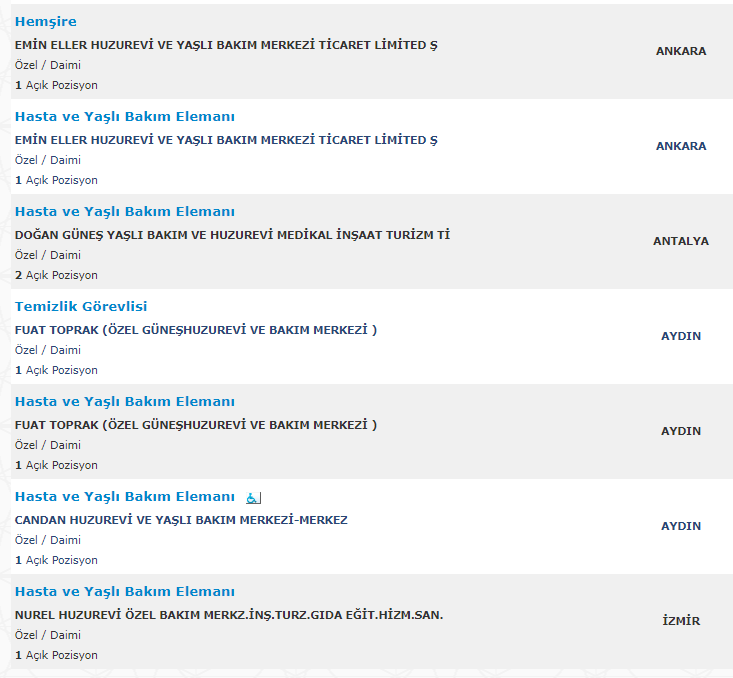Open Fuat Toprak Hasta ve Yaşlı Bakım listing
This screenshot has height=678, width=733.
tap(124, 401)
